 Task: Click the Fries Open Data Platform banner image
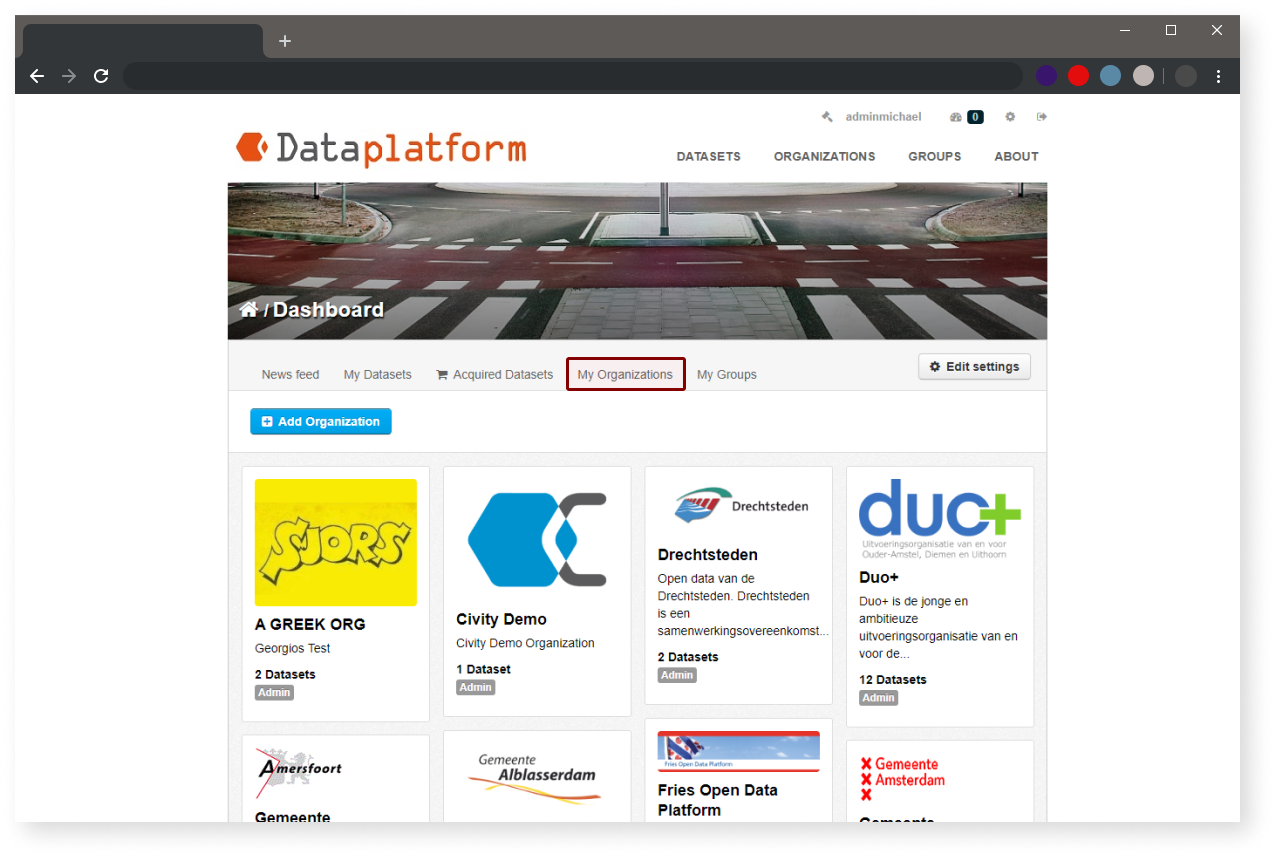pyautogui.click(x=739, y=751)
